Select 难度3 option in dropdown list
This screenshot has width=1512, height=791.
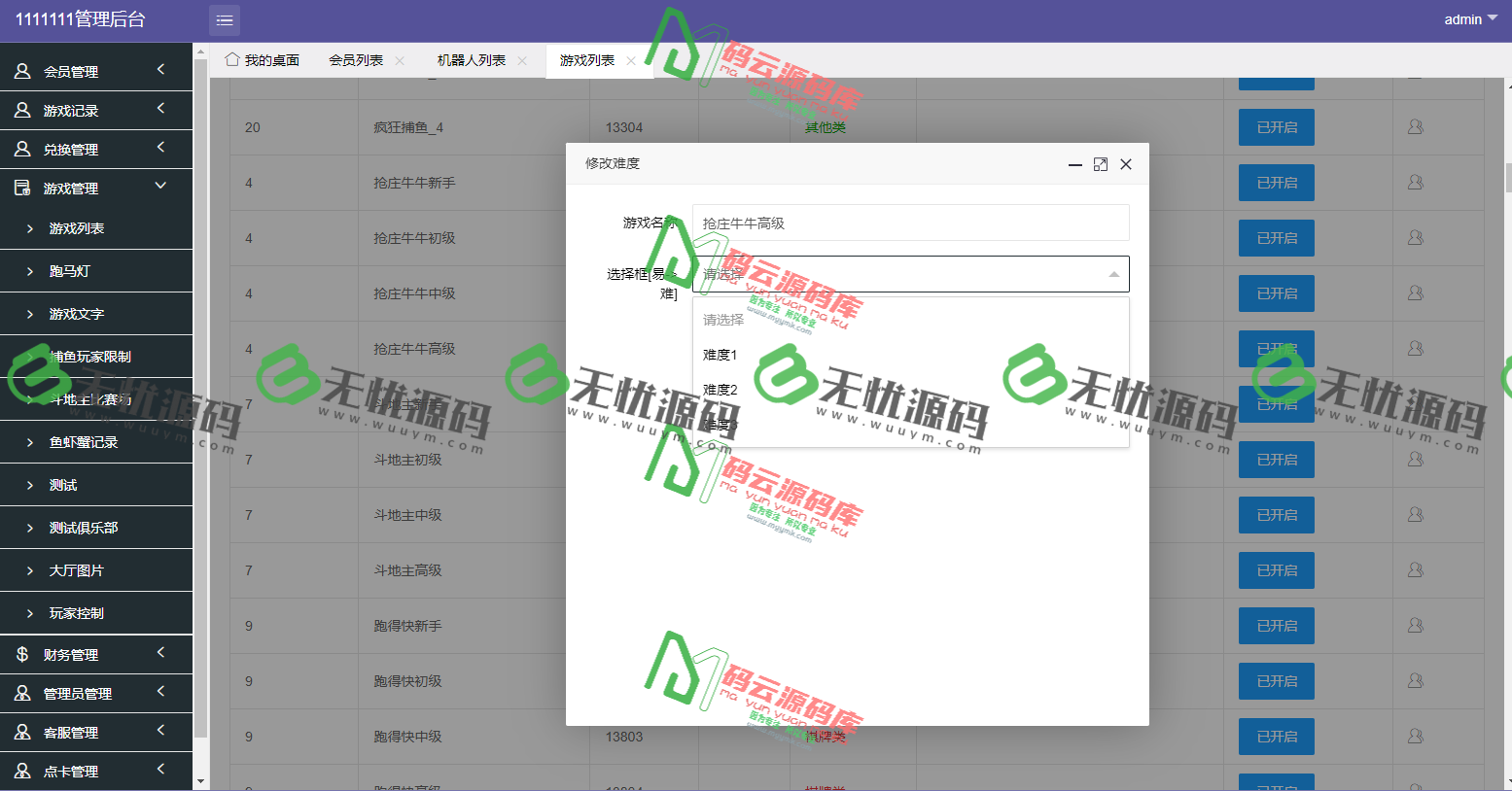click(x=720, y=424)
